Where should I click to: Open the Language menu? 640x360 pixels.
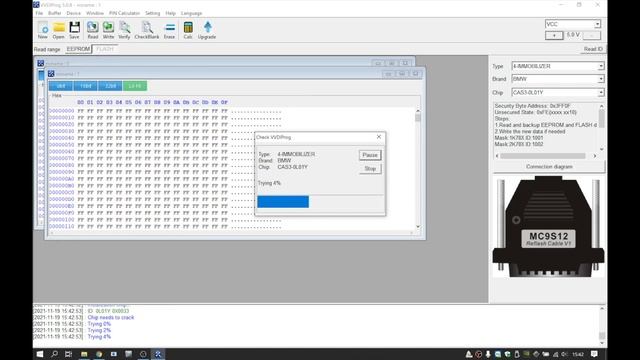(x=191, y=13)
